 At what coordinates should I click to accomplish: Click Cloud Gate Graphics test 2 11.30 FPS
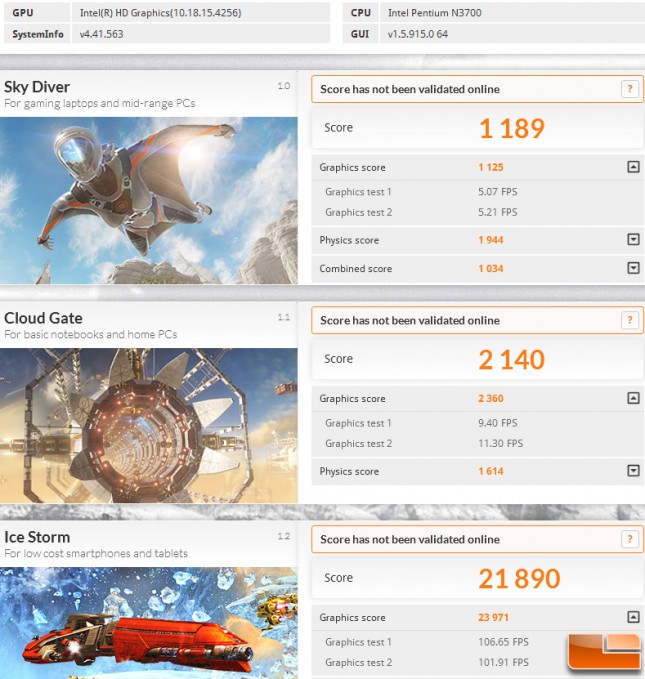pos(501,443)
